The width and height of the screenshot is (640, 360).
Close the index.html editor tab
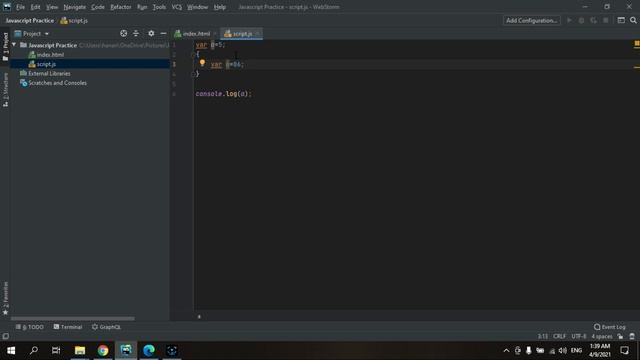(x=215, y=33)
